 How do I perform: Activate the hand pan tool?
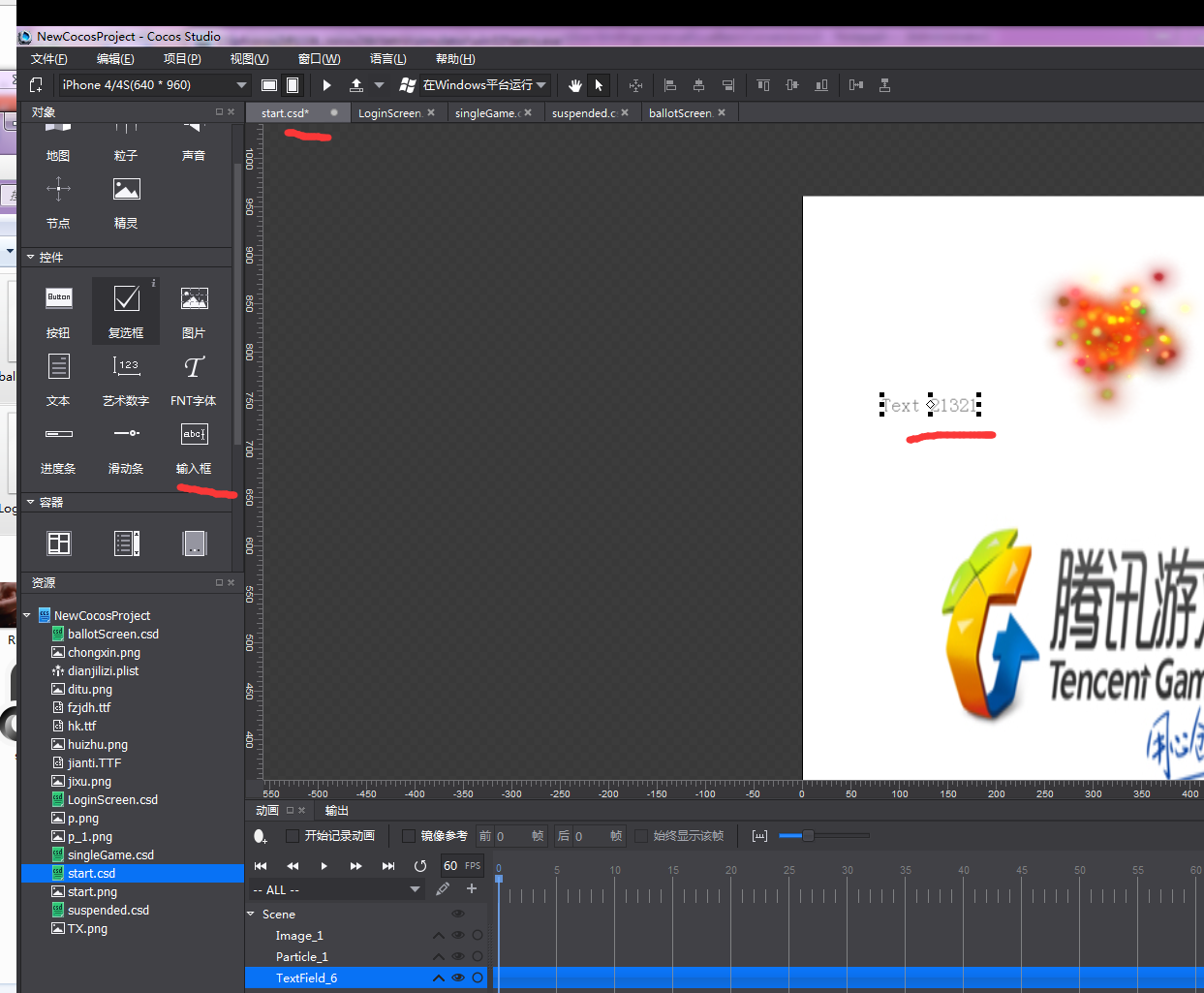coord(574,85)
